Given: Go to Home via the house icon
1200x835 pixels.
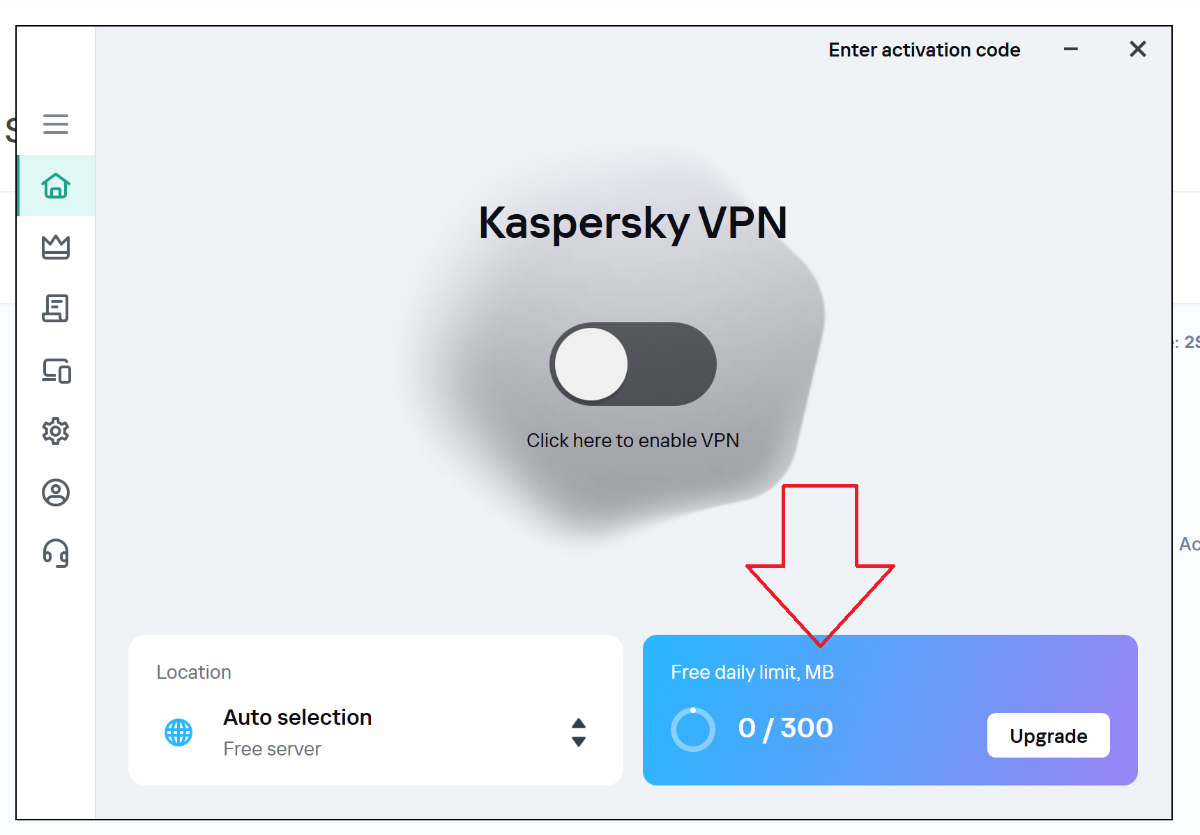Looking at the screenshot, I should click(x=56, y=186).
